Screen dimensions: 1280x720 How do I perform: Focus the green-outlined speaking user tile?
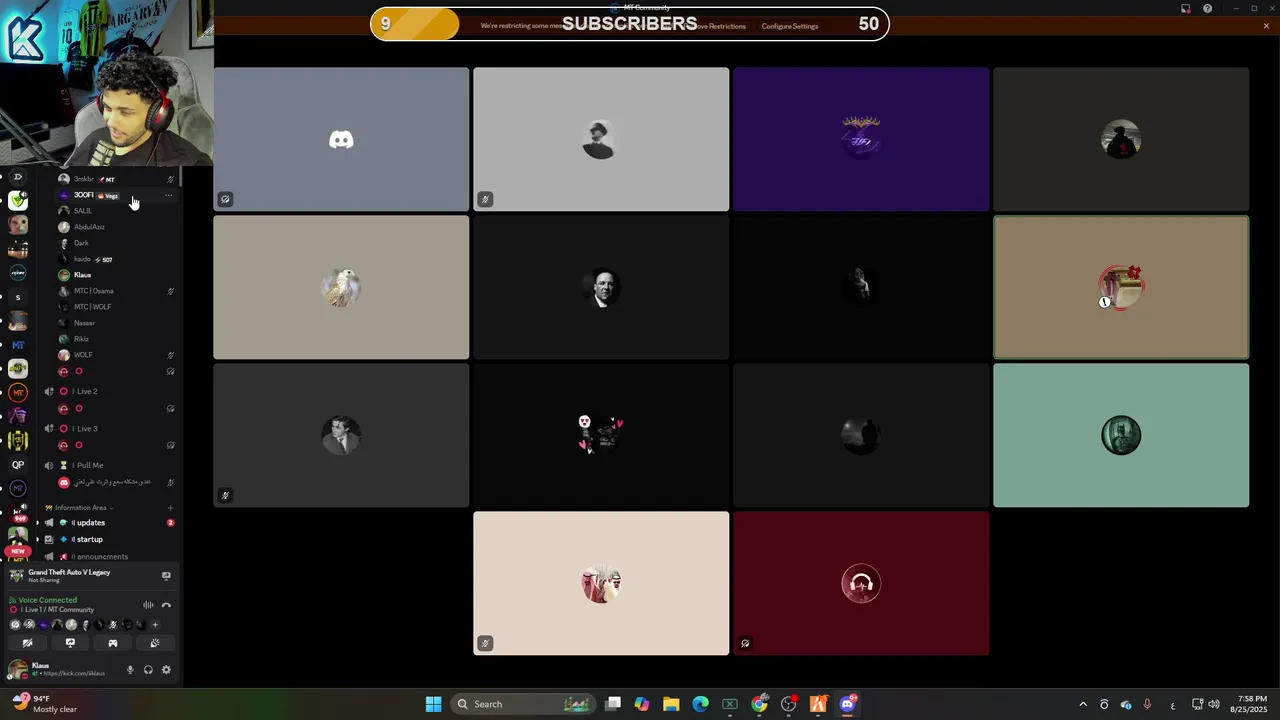point(1121,288)
